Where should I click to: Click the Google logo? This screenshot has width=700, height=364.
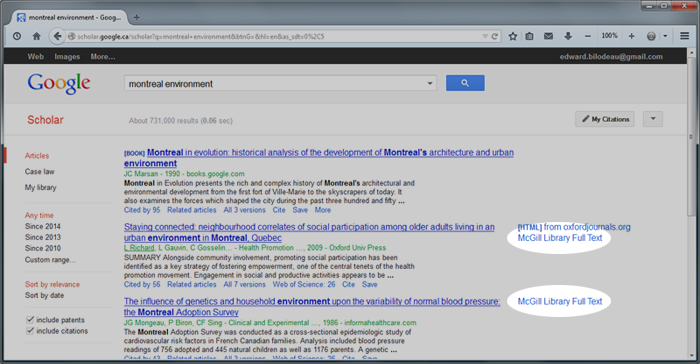point(59,84)
